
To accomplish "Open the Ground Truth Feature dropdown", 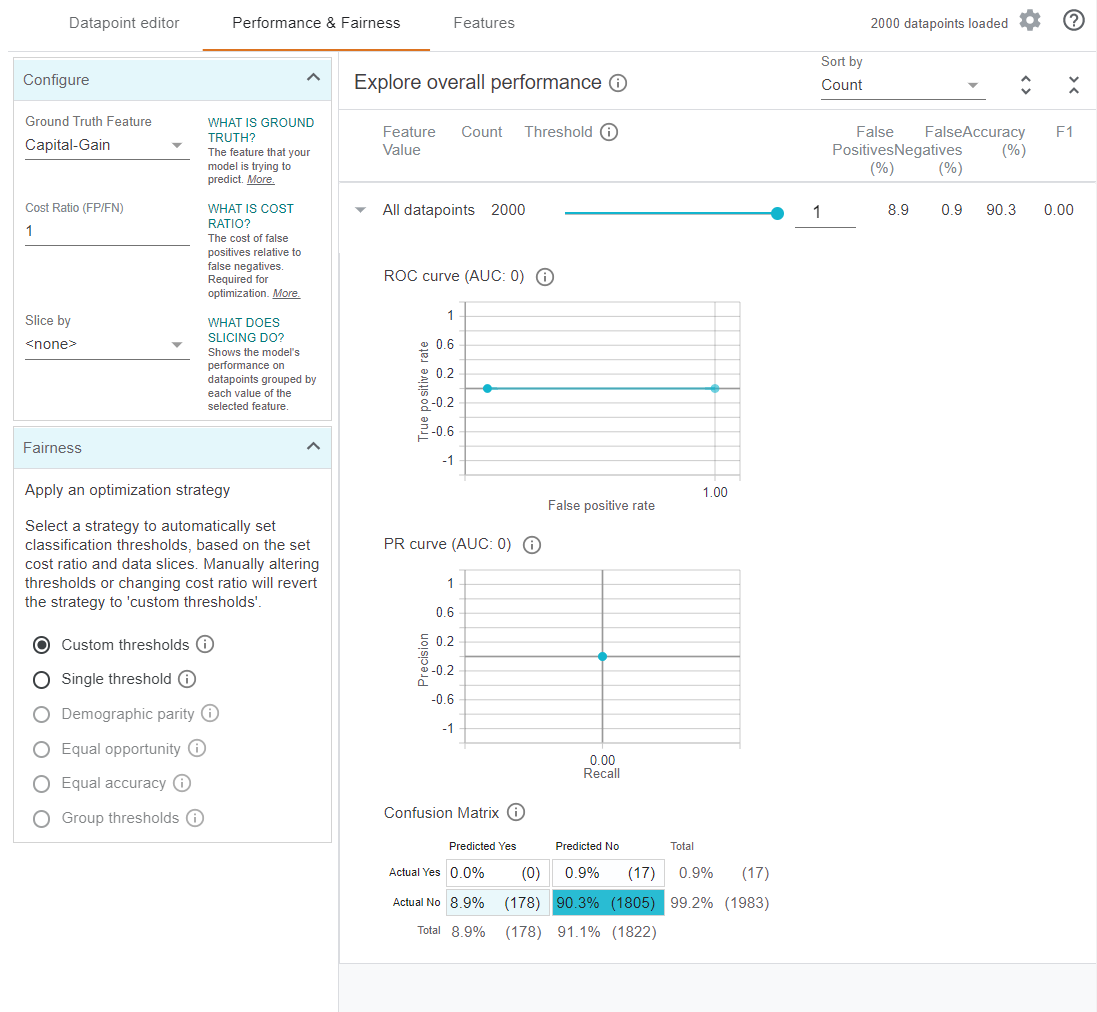I will coord(107,146).
